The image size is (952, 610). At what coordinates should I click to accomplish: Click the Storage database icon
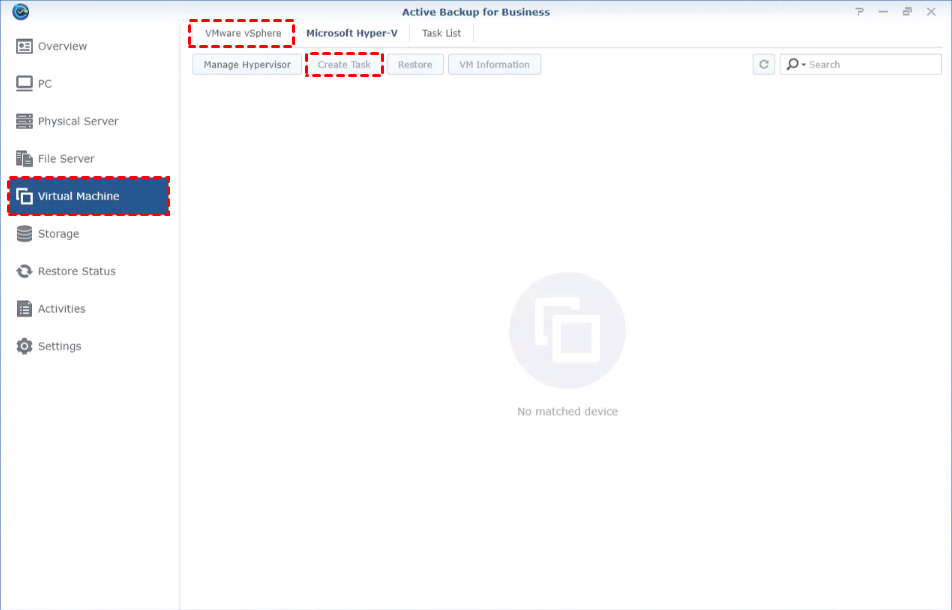click(24, 234)
